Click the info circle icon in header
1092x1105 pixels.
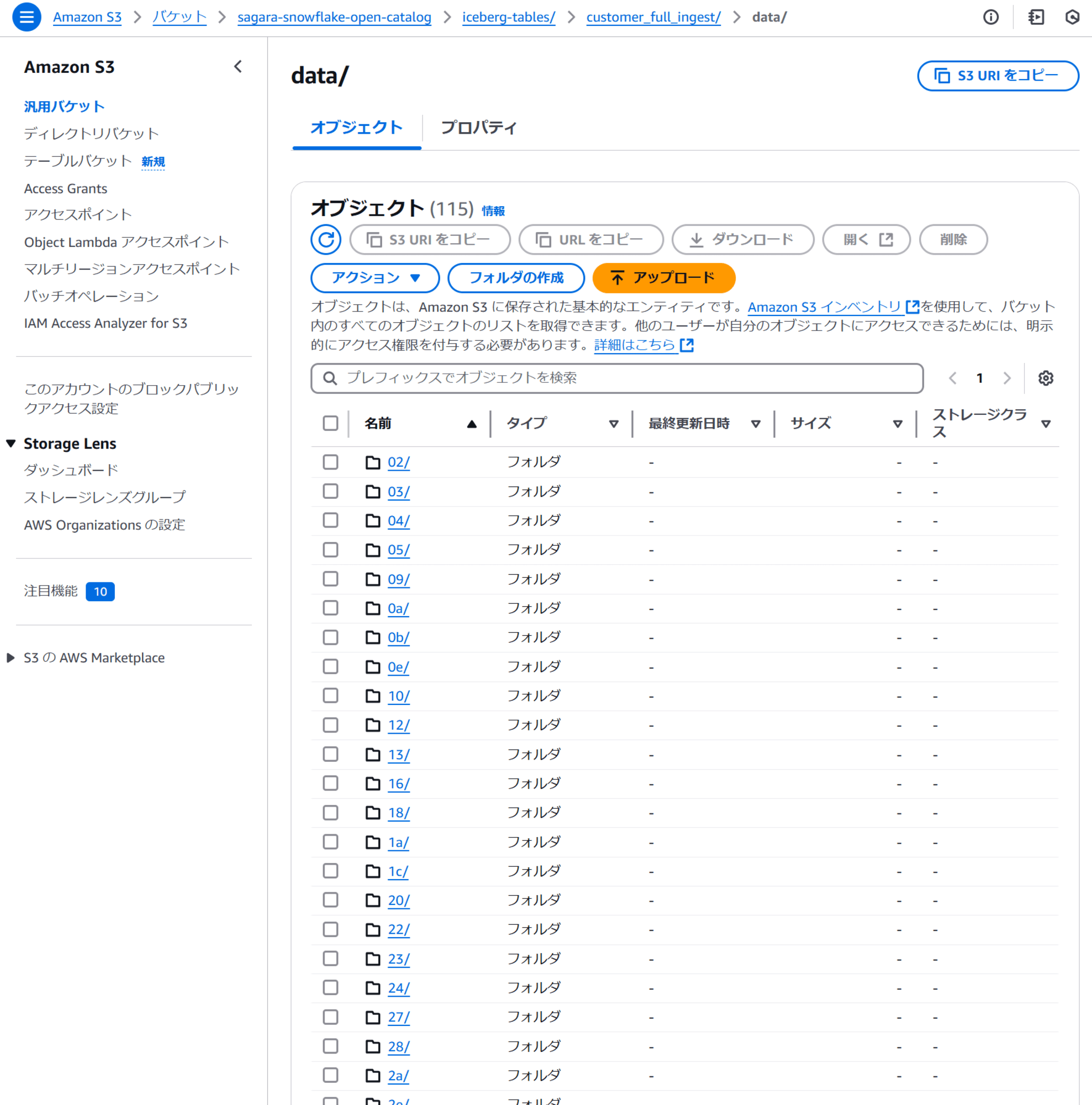tap(991, 17)
